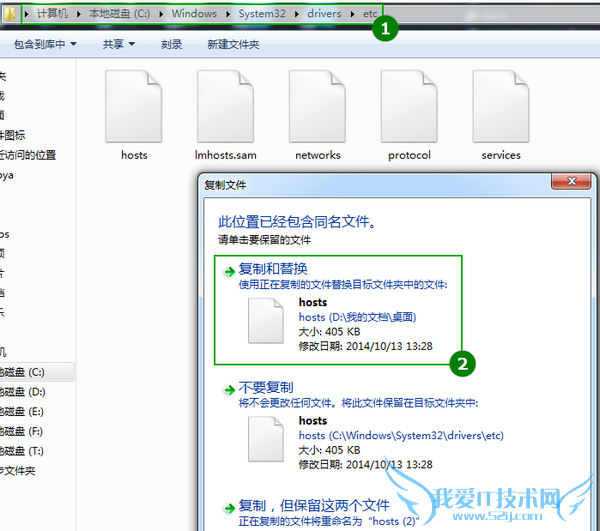Select 本地磁盘 (F:) in navigation pane

click(x=21, y=432)
